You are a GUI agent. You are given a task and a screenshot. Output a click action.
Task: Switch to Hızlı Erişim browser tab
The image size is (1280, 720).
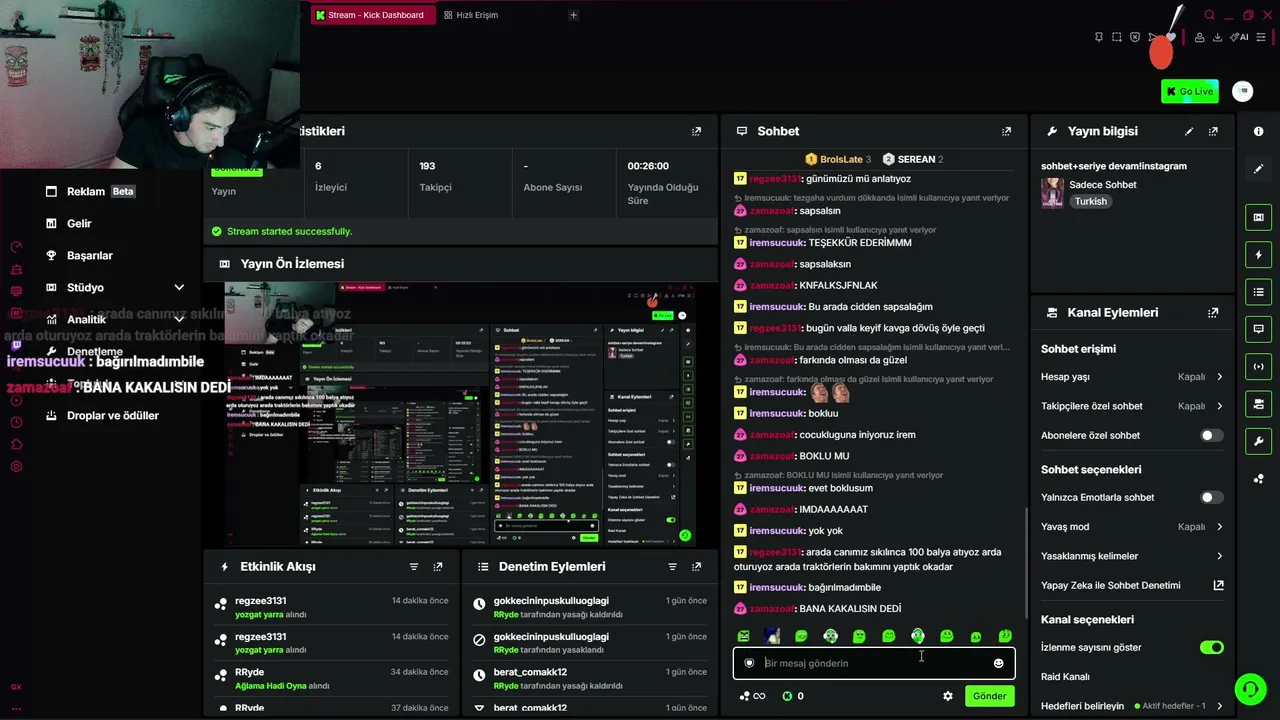click(x=470, y=15)
